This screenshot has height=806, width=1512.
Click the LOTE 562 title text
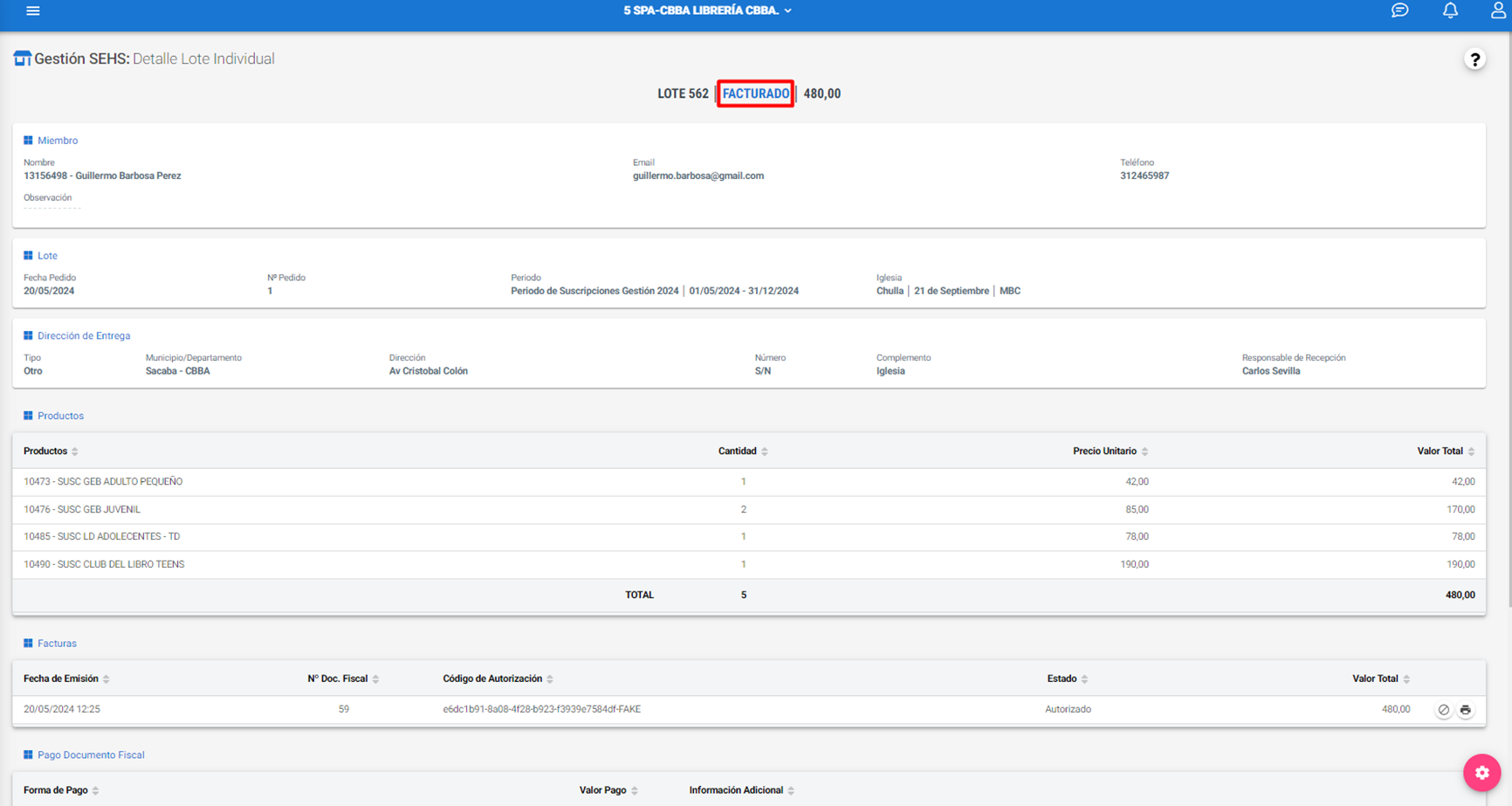click(x=683, y=93)
